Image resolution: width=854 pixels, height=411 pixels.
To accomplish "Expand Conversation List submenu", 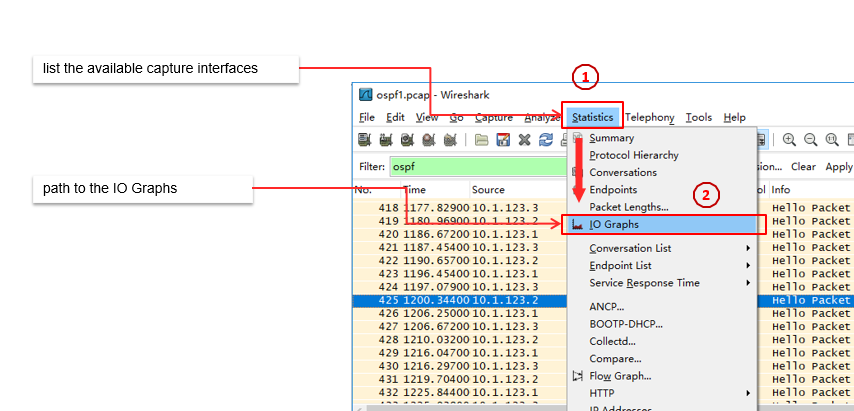I will [662, 248].
